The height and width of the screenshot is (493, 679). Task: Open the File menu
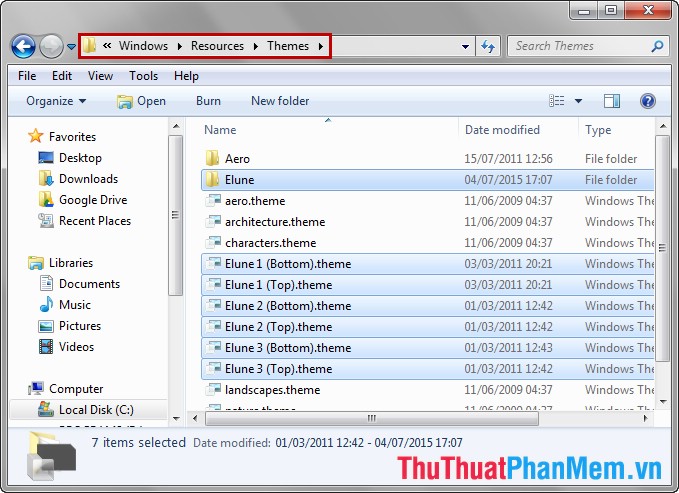tap(27, 76)
